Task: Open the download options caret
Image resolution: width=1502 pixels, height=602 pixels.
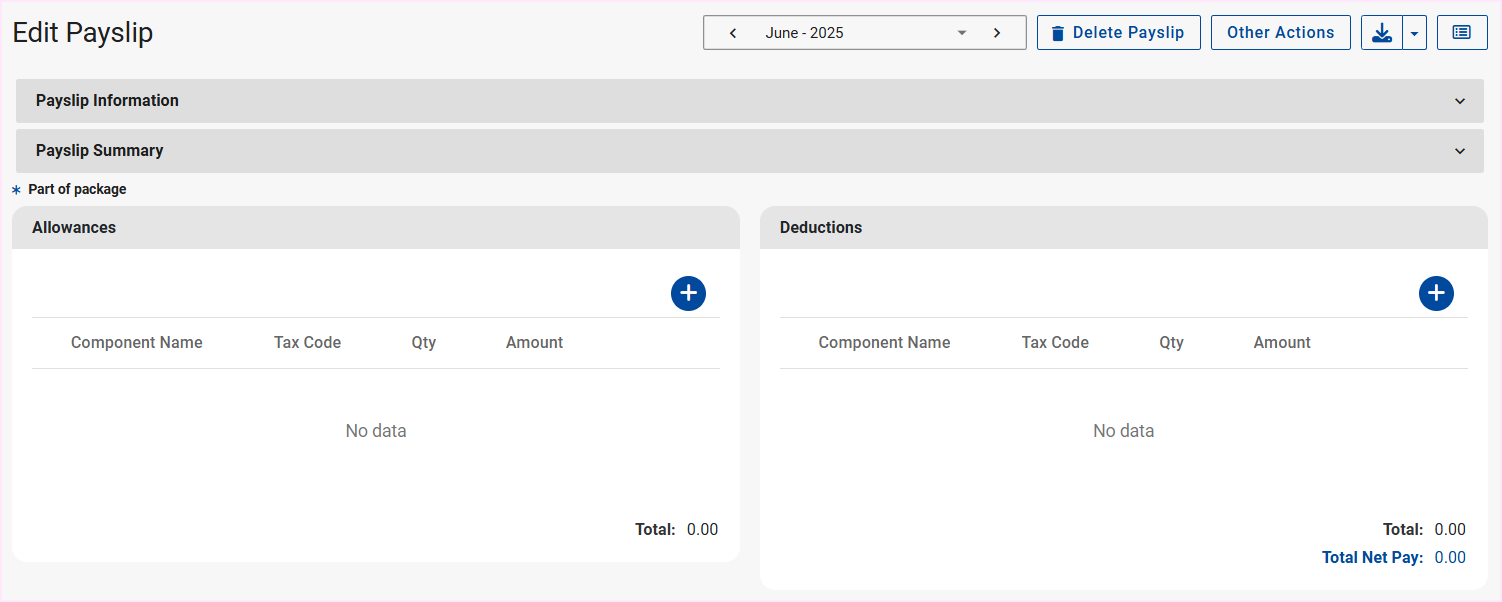Action: point(1414,33)
